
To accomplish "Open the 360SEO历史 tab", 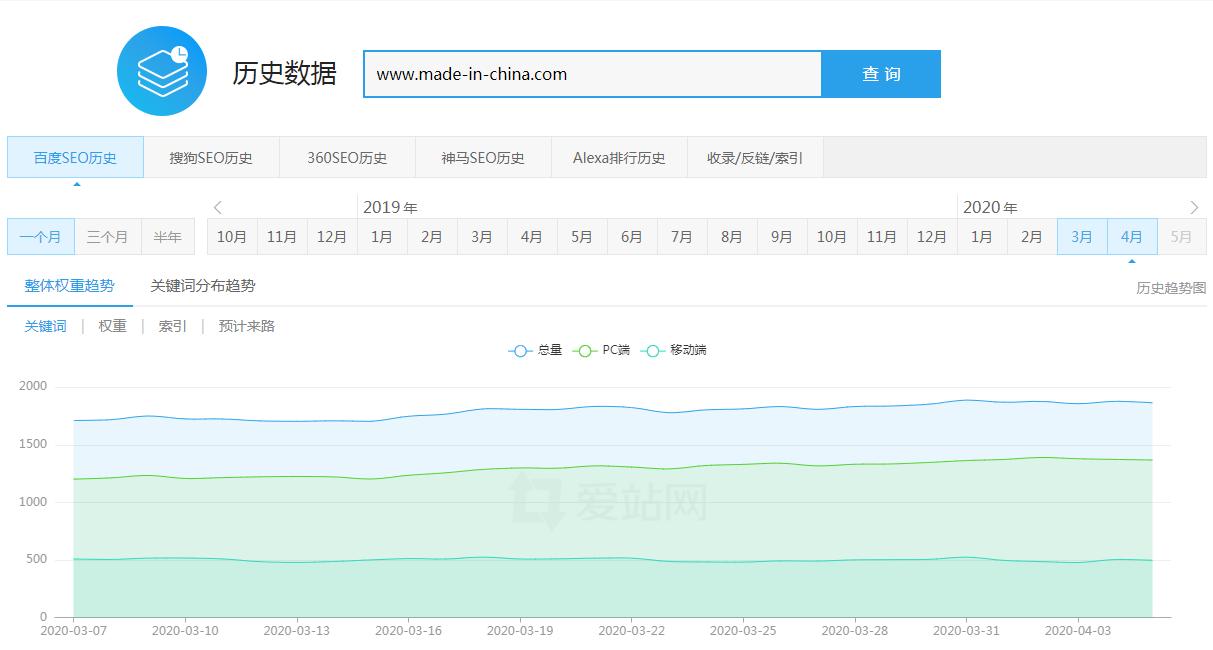I will tap(347, 157).
